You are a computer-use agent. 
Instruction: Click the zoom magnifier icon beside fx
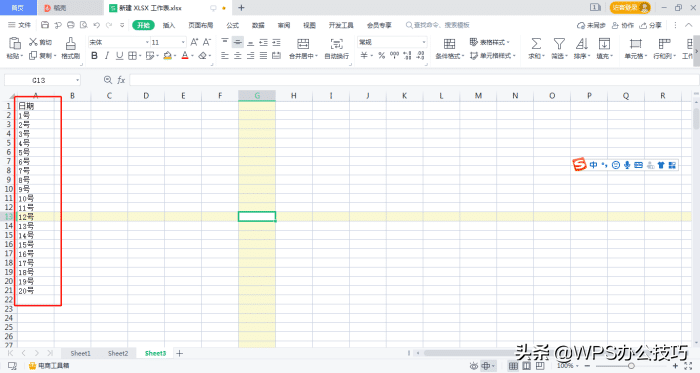point(108,80)
